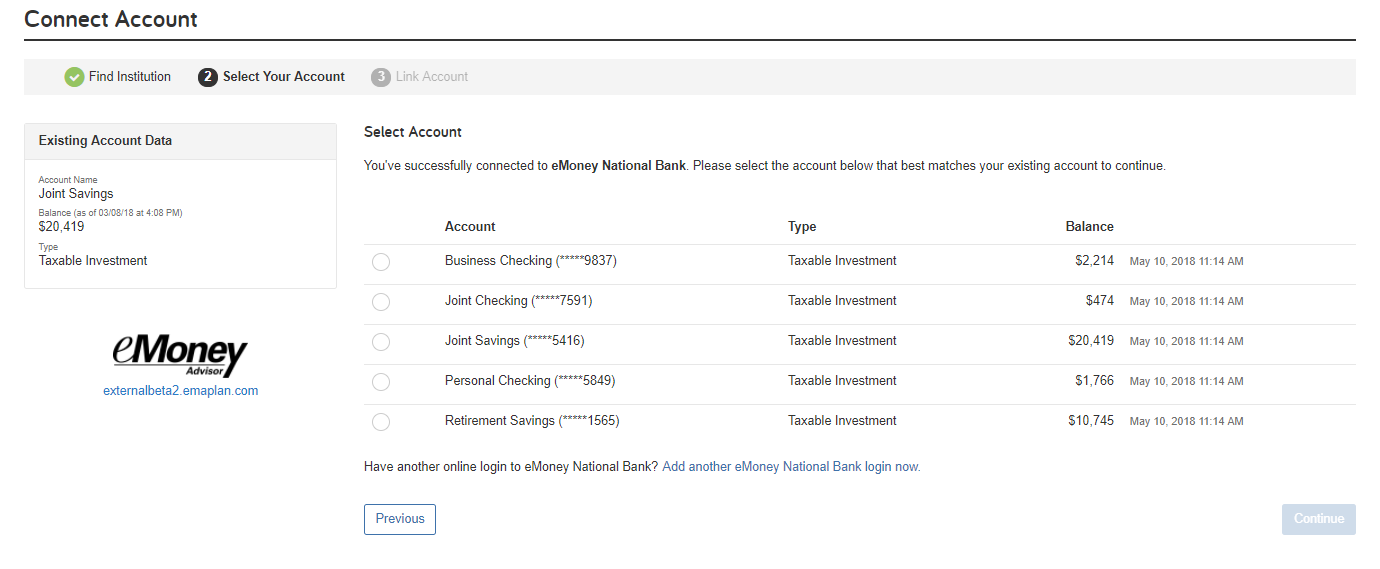The width and height of the screenshot is (1380, 569).
Task: Click the Joint Savings name in Existing Account Data
Action: (x=76, y=194)
